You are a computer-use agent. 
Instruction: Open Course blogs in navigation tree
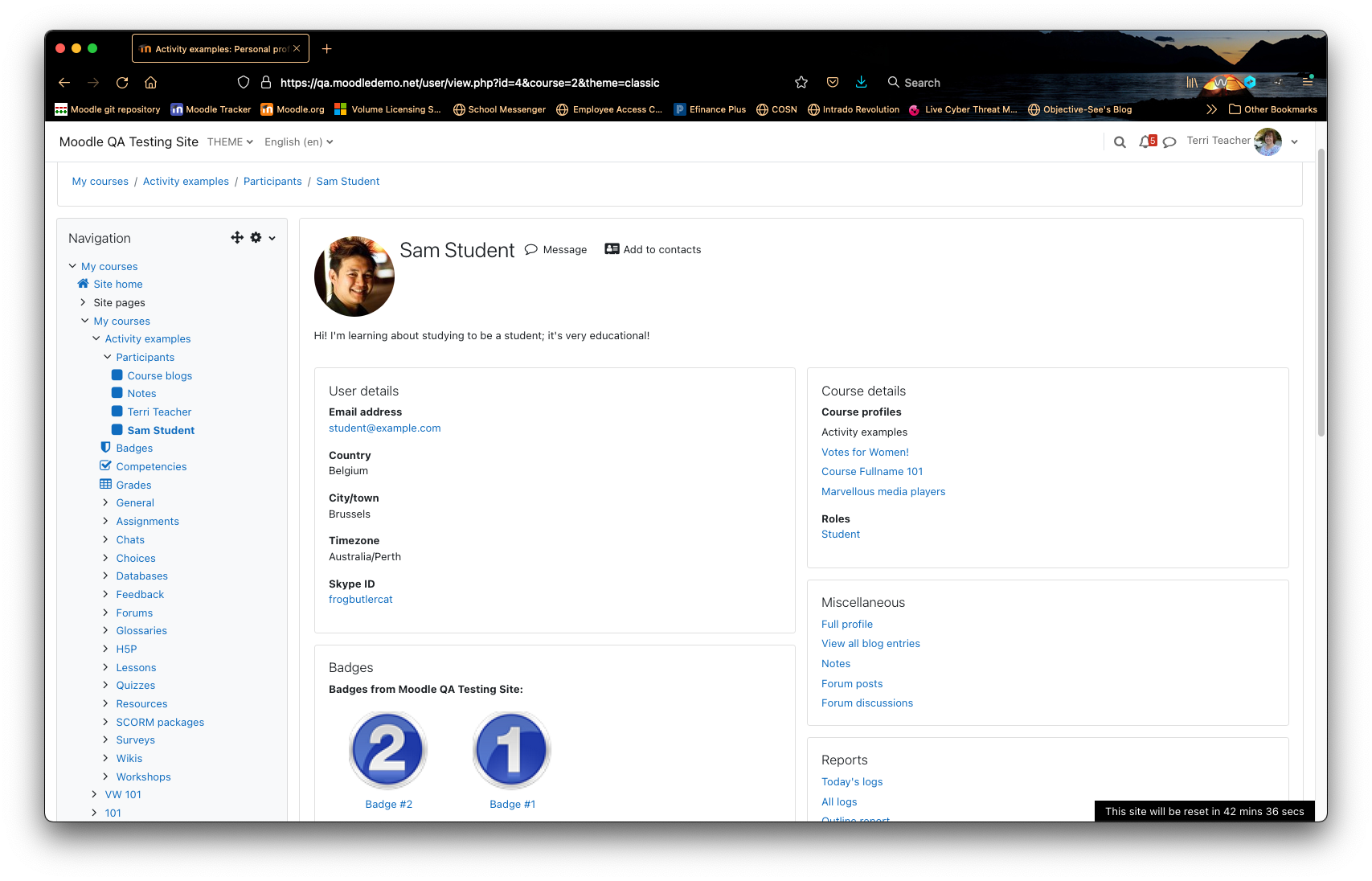(x=160, y=376)
